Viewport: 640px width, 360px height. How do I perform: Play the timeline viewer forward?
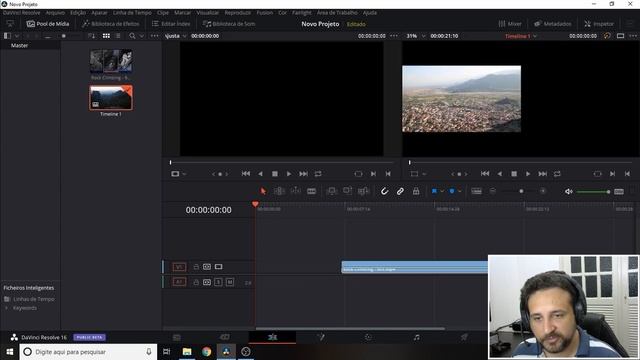528,174
